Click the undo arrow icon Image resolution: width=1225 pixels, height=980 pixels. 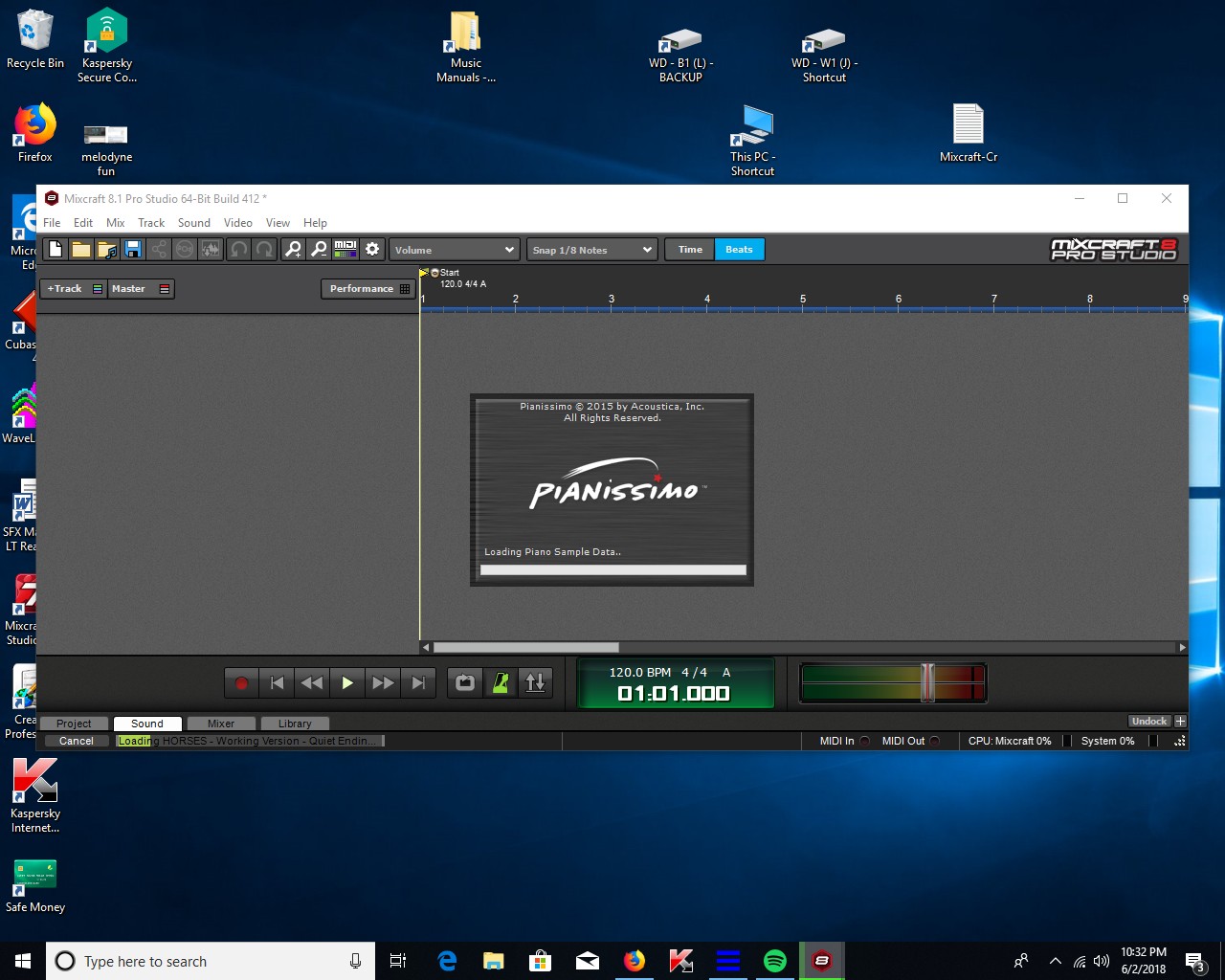[x=238, y=249]
